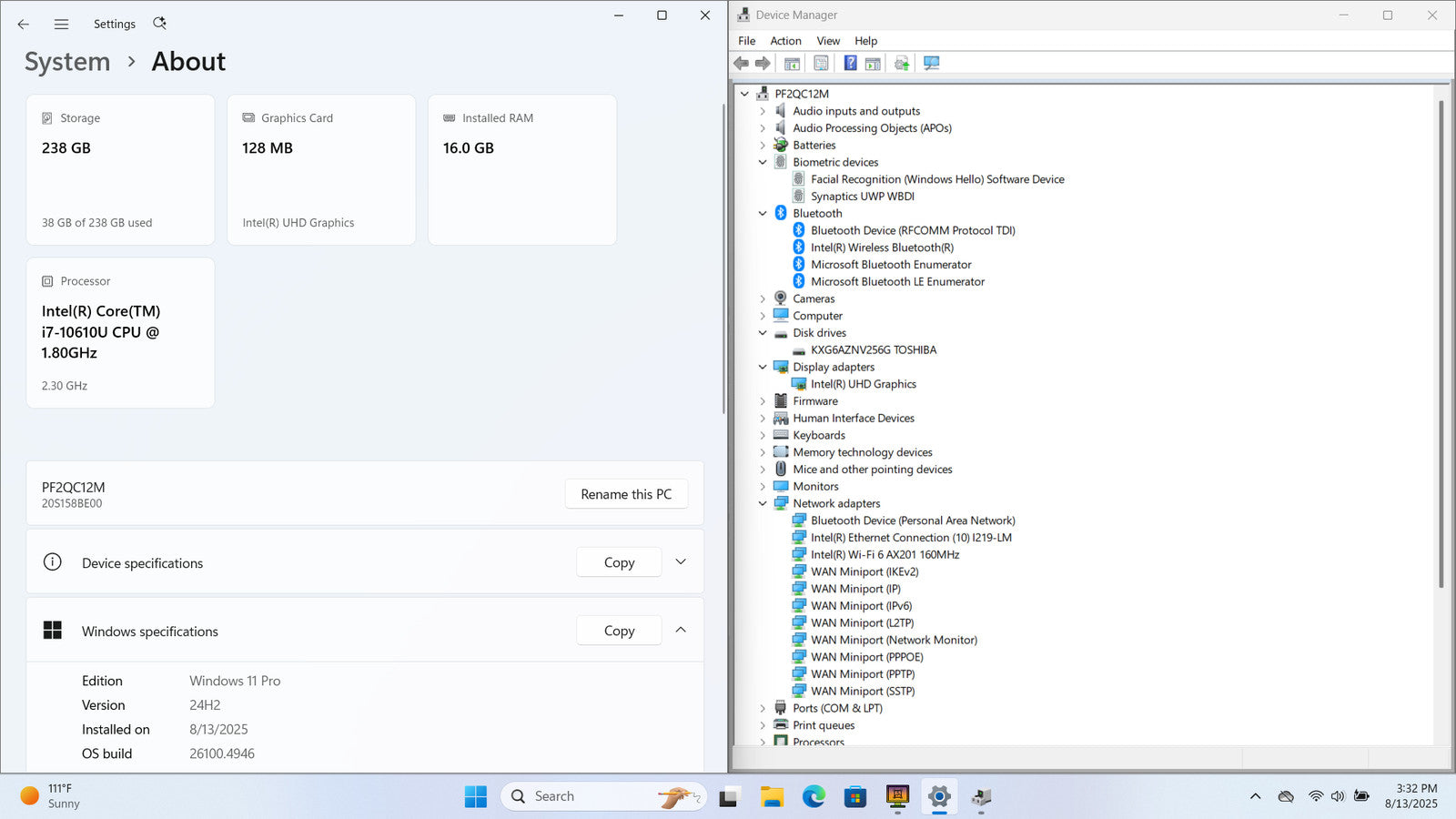
Task: Open the Action menu in Device Manager
Action: point(785,41)
